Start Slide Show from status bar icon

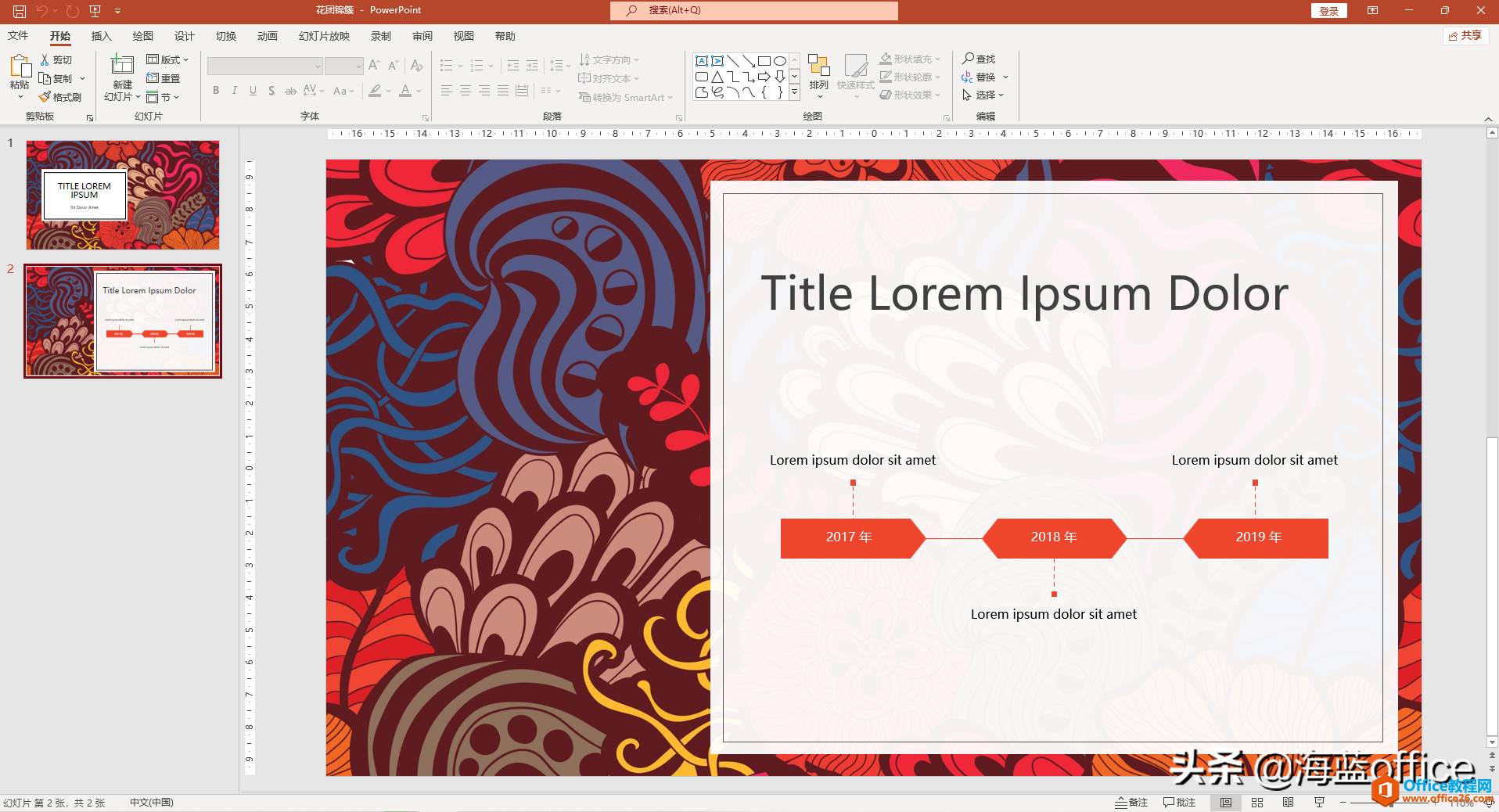coord(1320,802)
